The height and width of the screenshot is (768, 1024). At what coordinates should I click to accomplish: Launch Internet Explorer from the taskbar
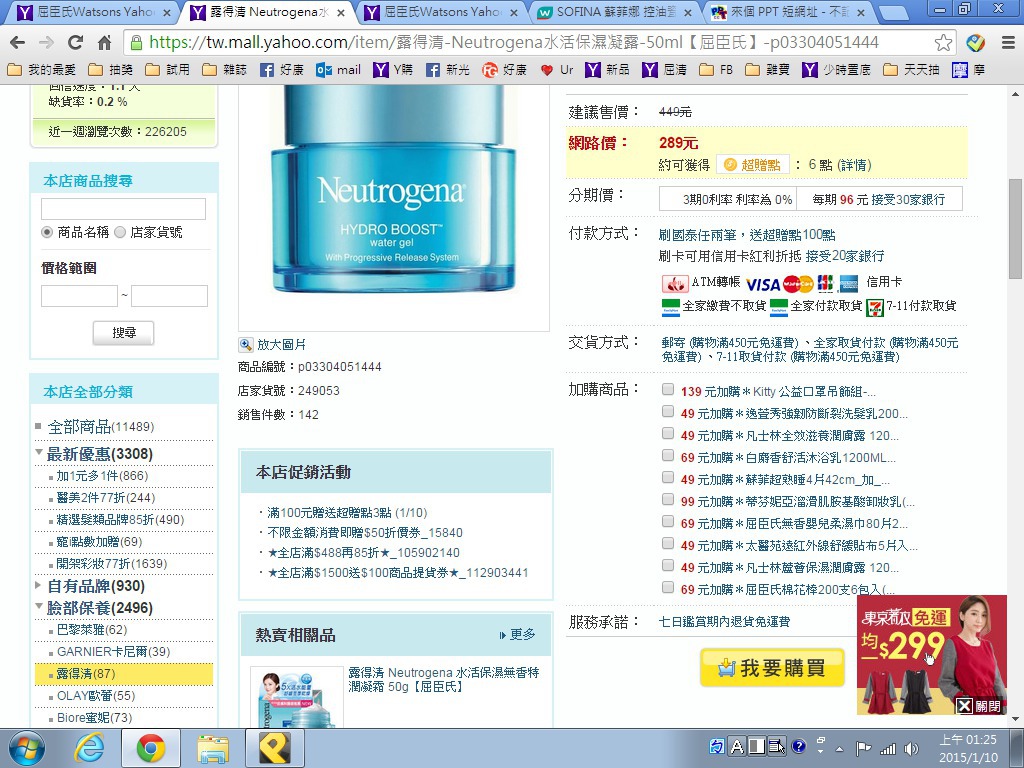click(x=89, y=748)
